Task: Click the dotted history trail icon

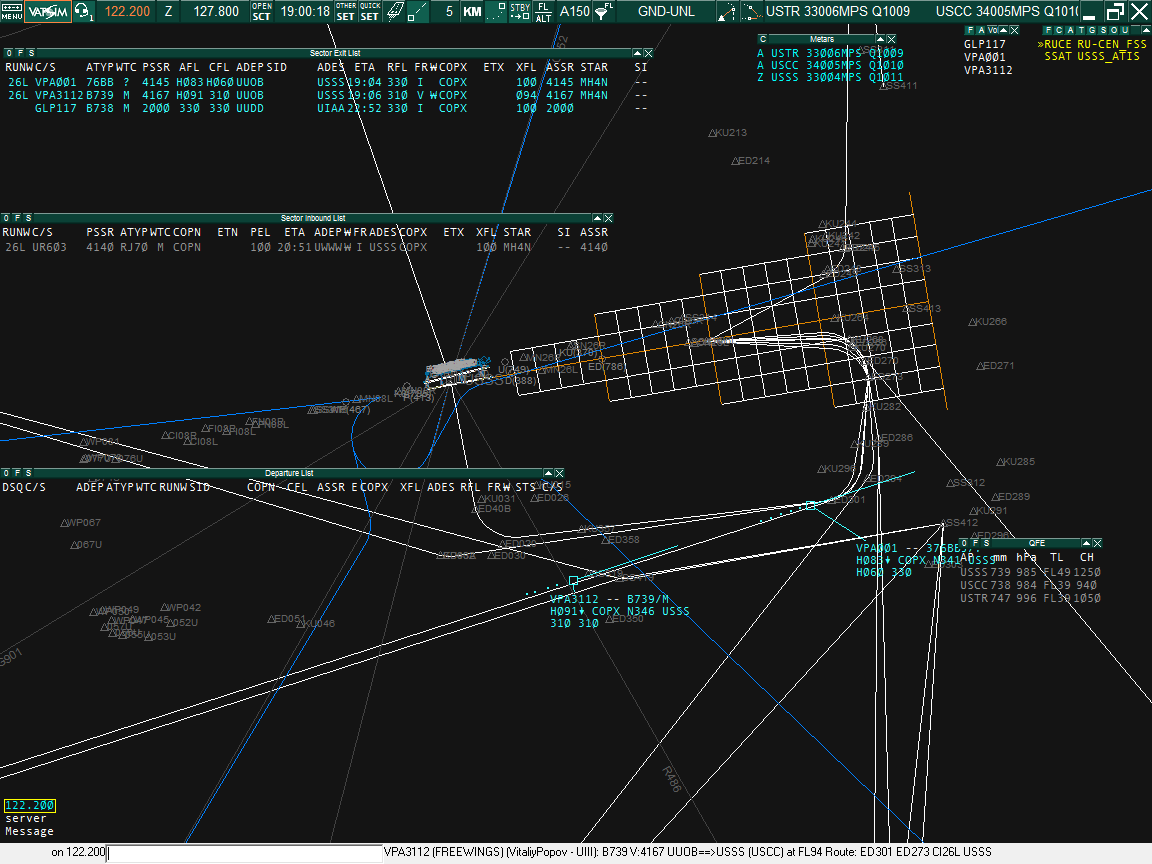Action: (x=497, y=11)
